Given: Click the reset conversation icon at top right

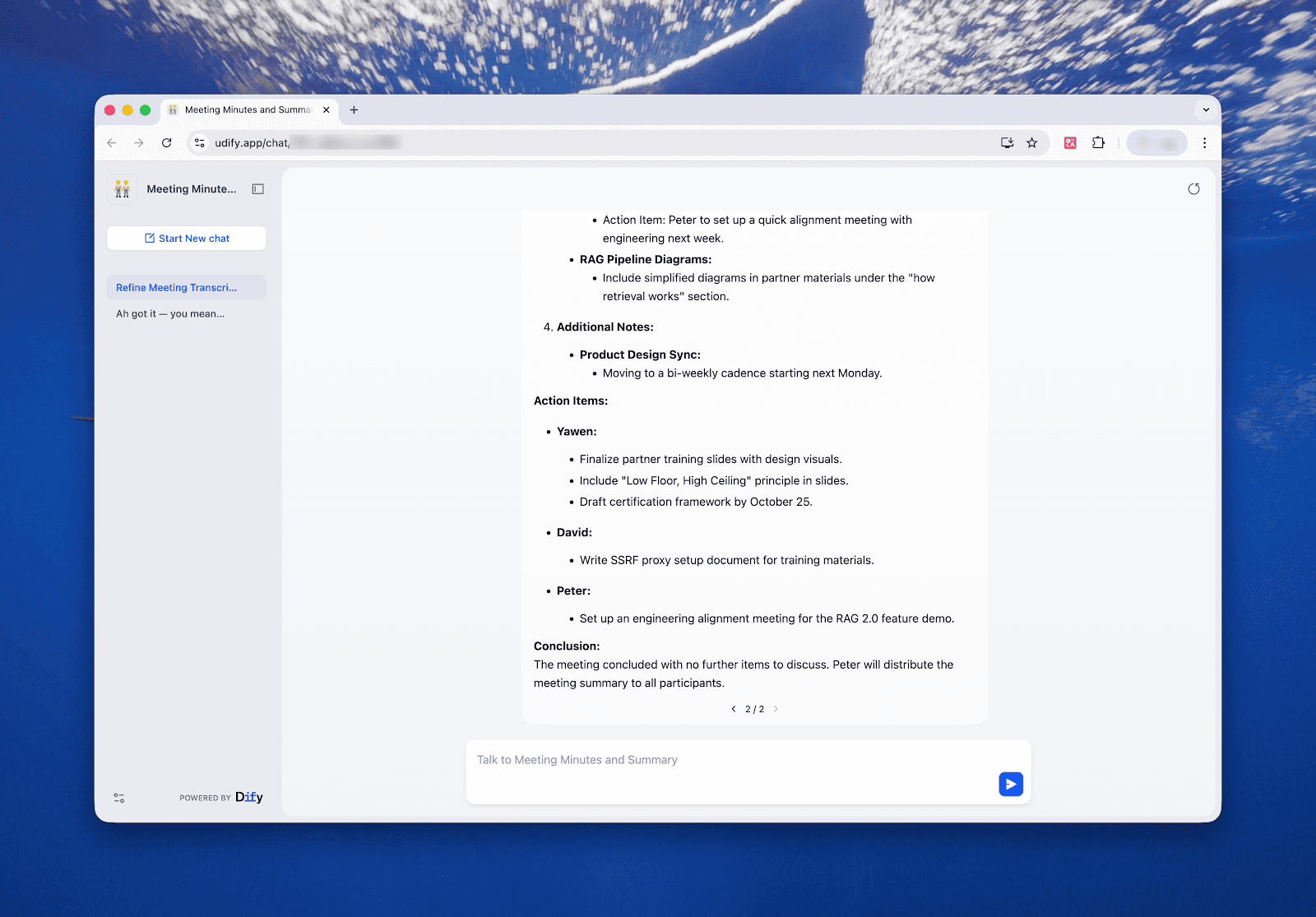Looking at the screenshot, I should 1193,189.
